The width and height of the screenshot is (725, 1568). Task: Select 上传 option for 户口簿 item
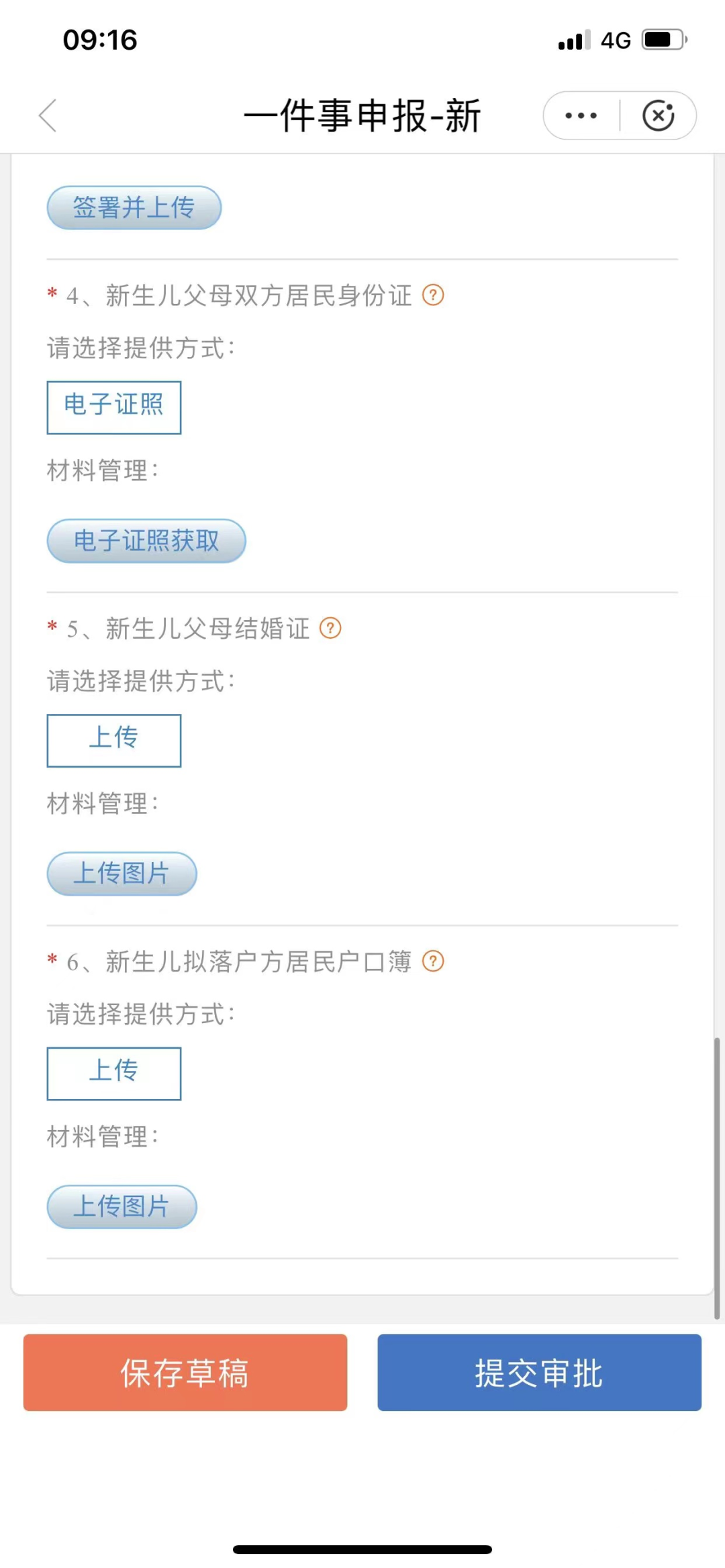coord(114,1073)
